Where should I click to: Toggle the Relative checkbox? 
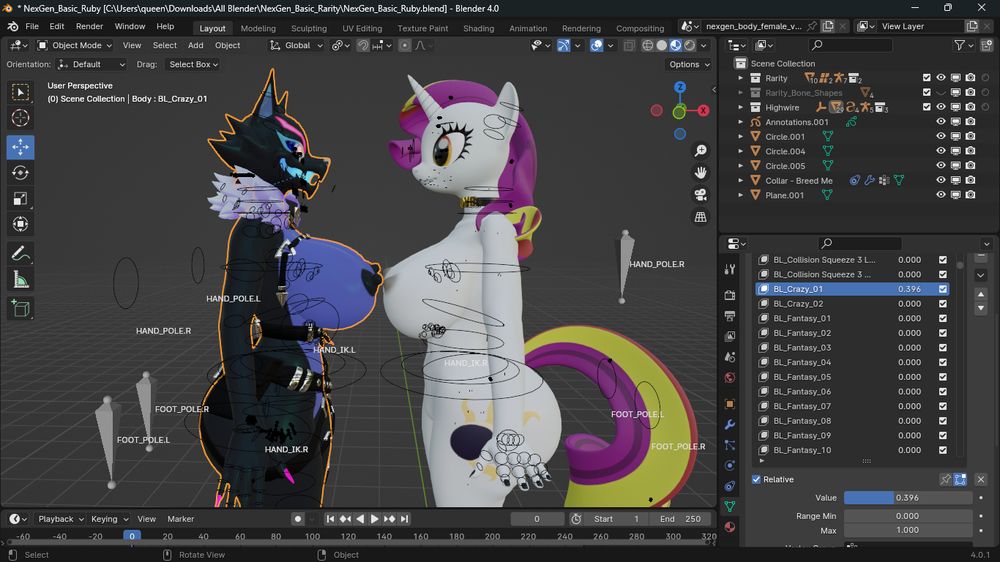tap(756, 479)
